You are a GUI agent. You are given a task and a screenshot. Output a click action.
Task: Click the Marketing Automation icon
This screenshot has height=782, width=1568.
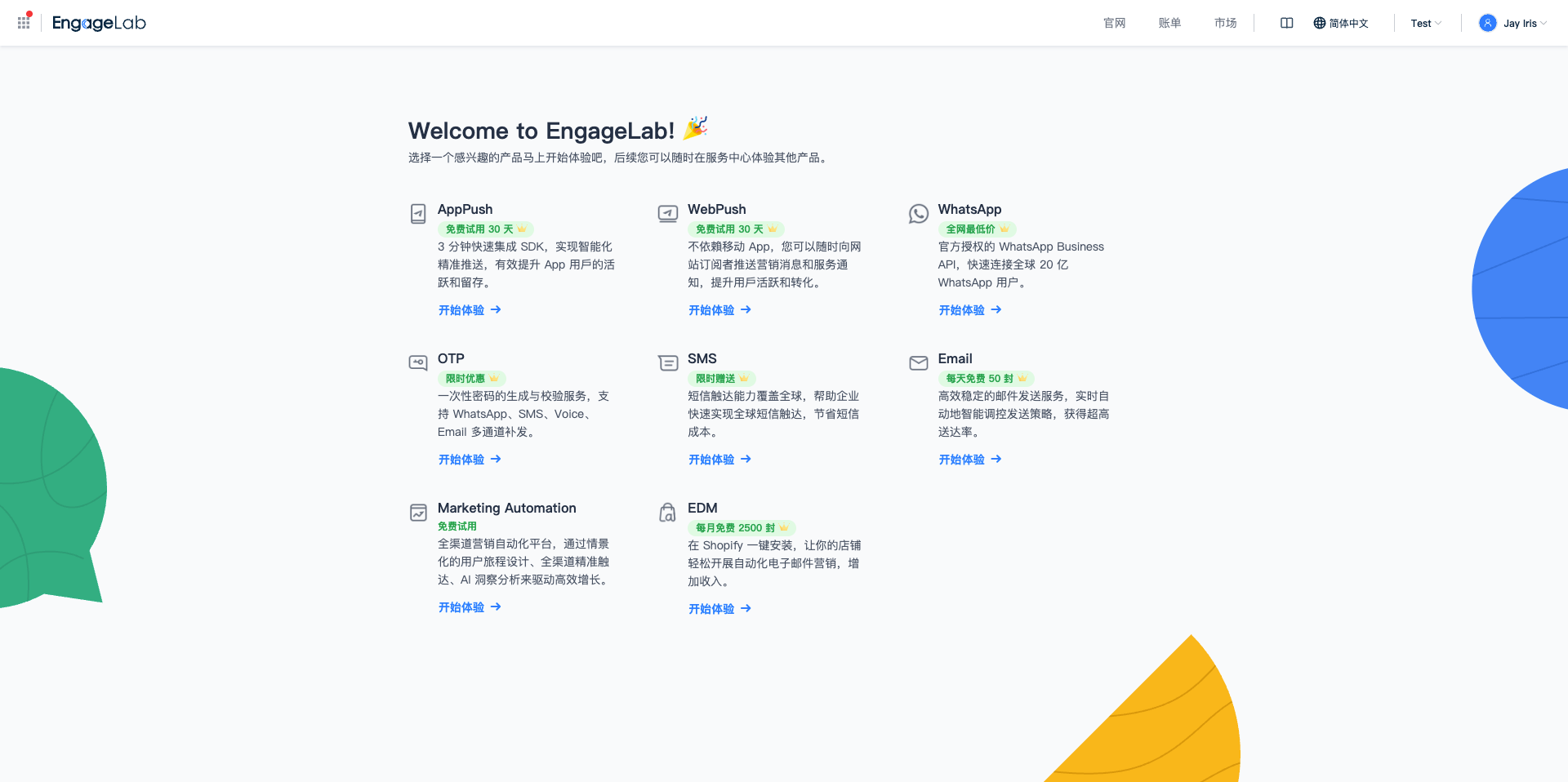coord(418,513)
